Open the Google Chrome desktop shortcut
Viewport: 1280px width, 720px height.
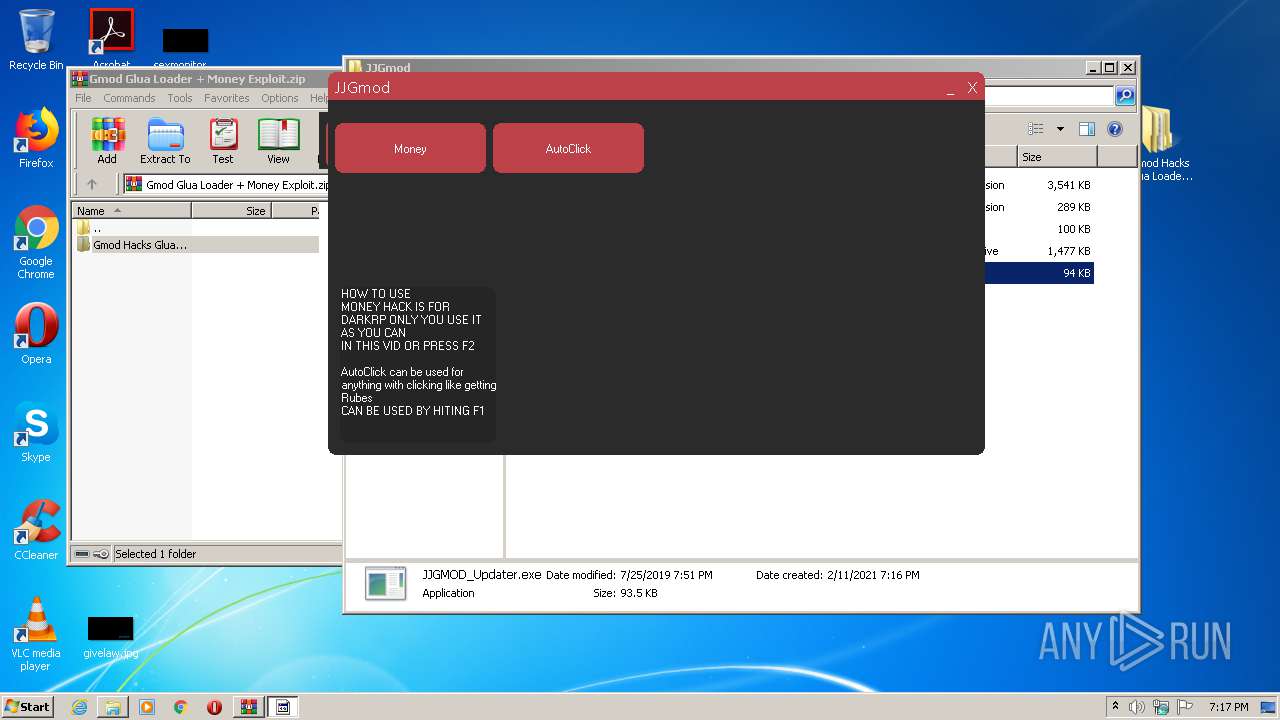click(x=36, y=242)
